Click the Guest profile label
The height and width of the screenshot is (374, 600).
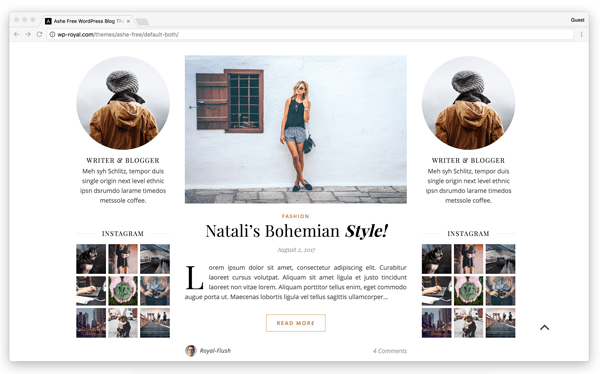pos(577,20)
